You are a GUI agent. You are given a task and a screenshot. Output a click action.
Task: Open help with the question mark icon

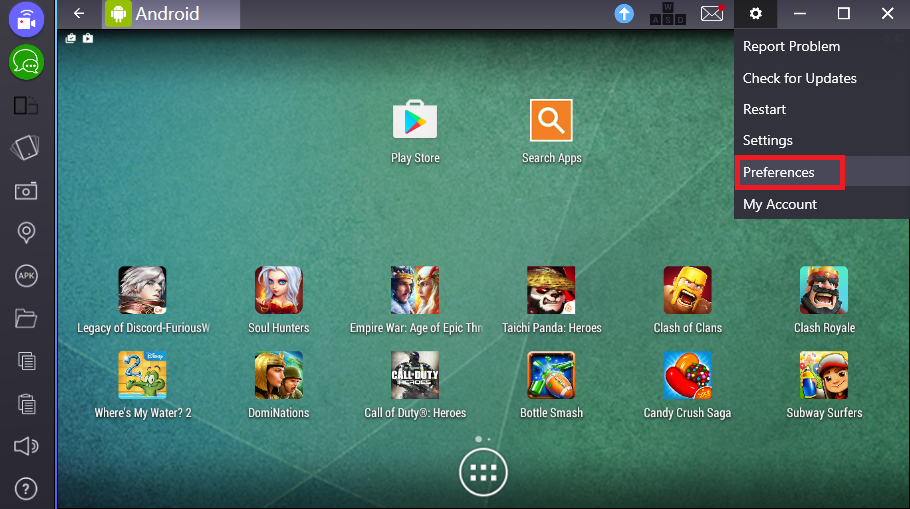26,489
